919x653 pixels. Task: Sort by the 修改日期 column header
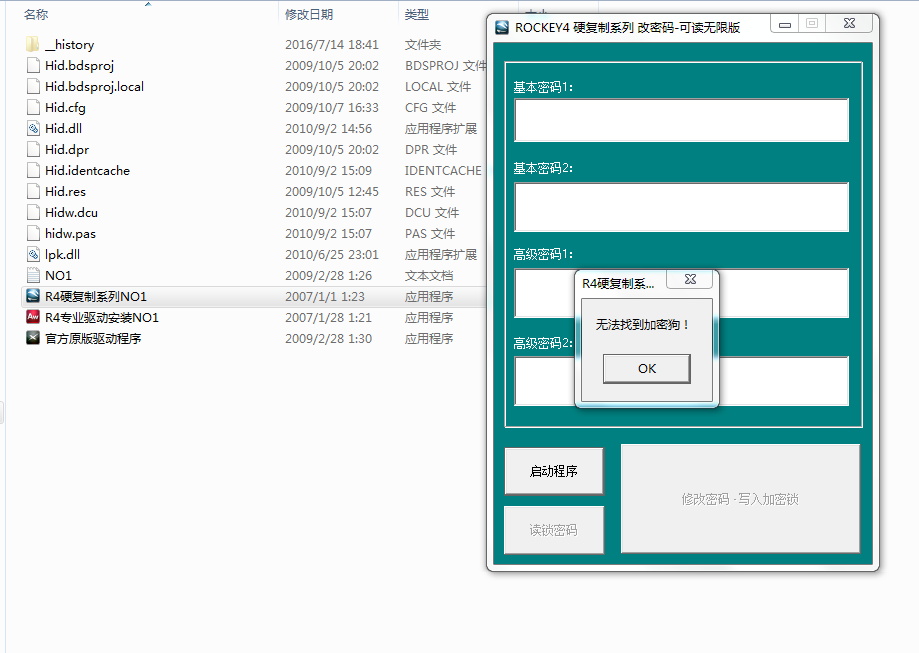(x=309, y=15)
